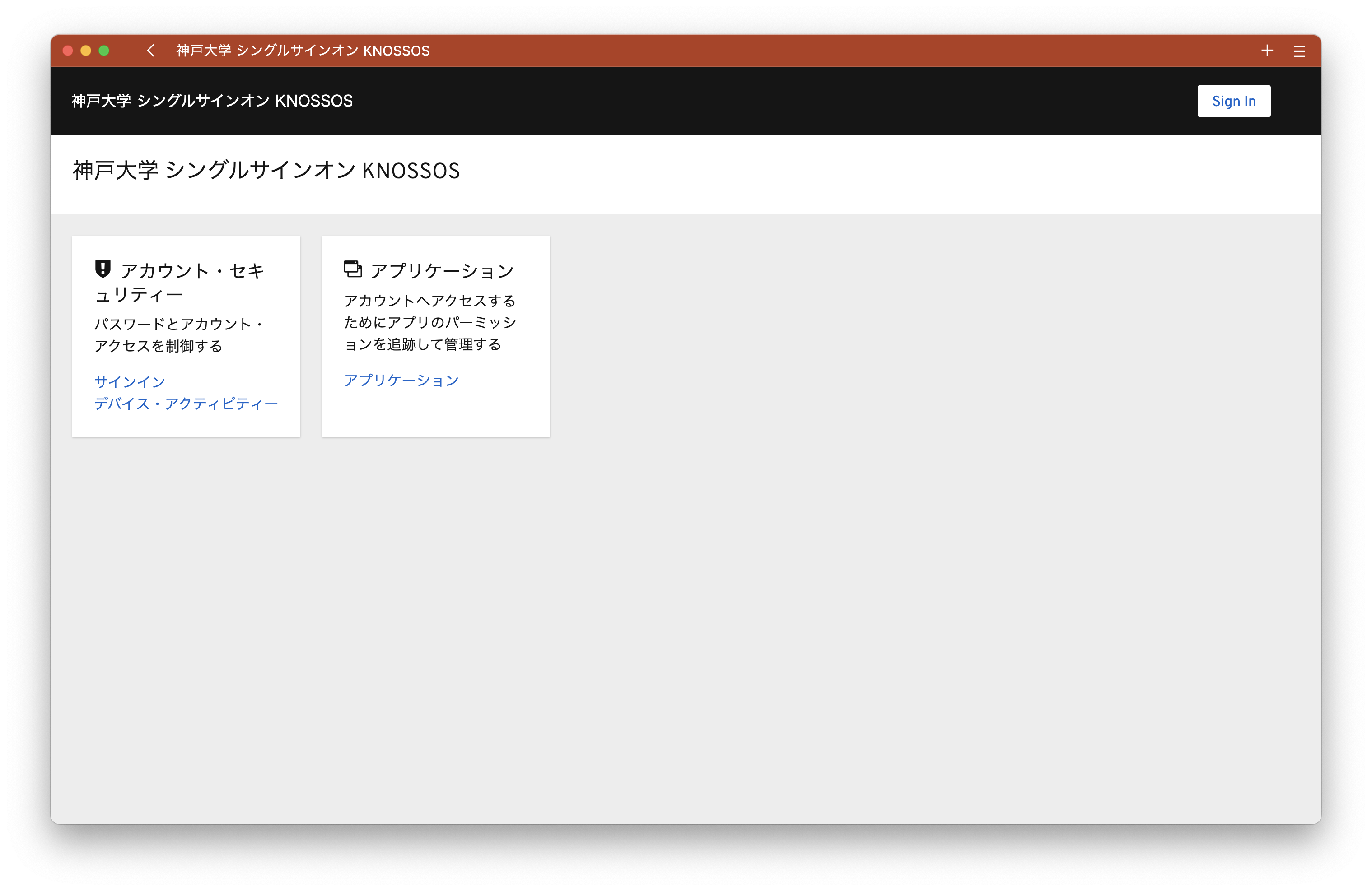Click the アプリケーション card heading
The image size is (1372, 891).
442,270
